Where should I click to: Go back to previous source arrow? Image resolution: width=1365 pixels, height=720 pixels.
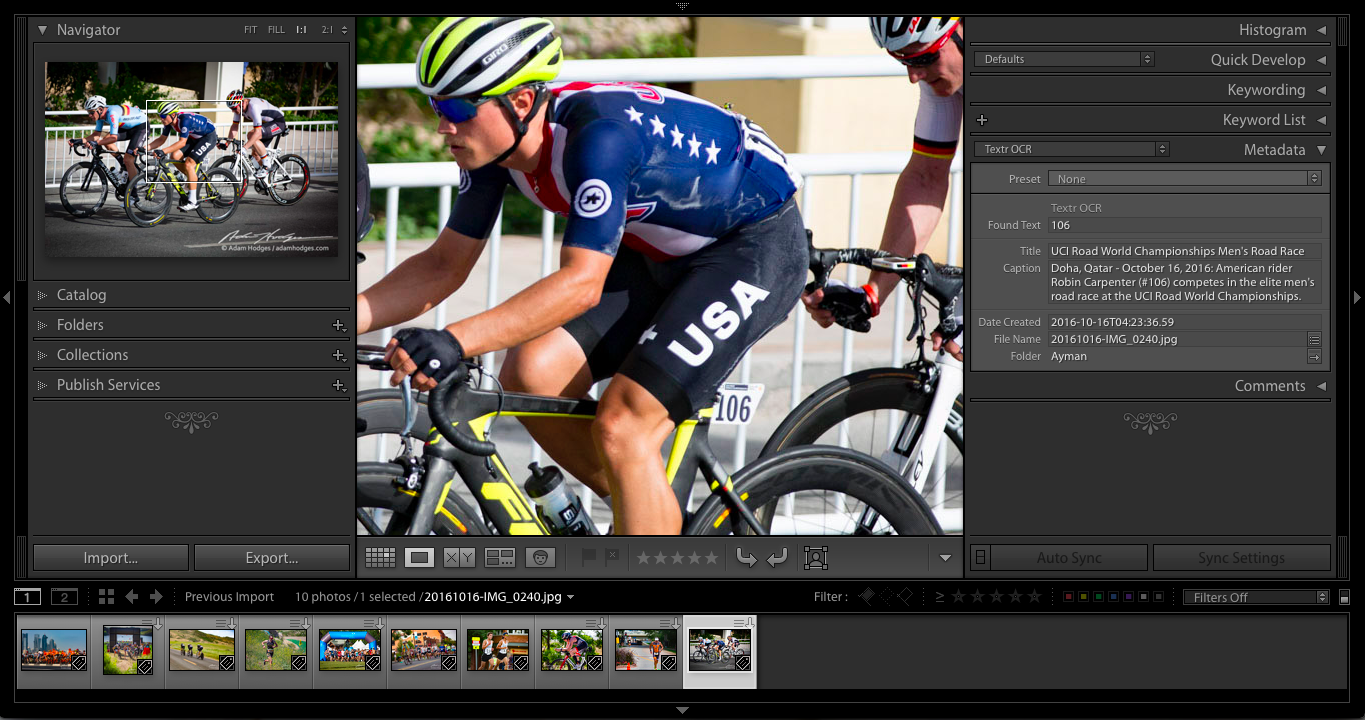(132, 597)
